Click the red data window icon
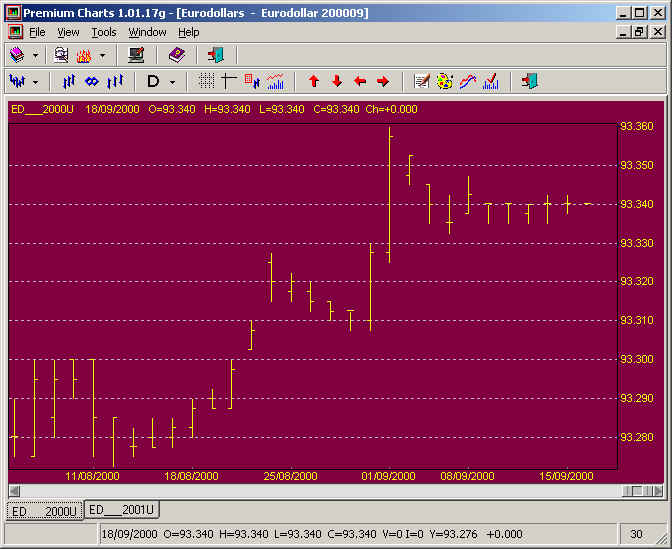672x549 pixels. [252, 81]
